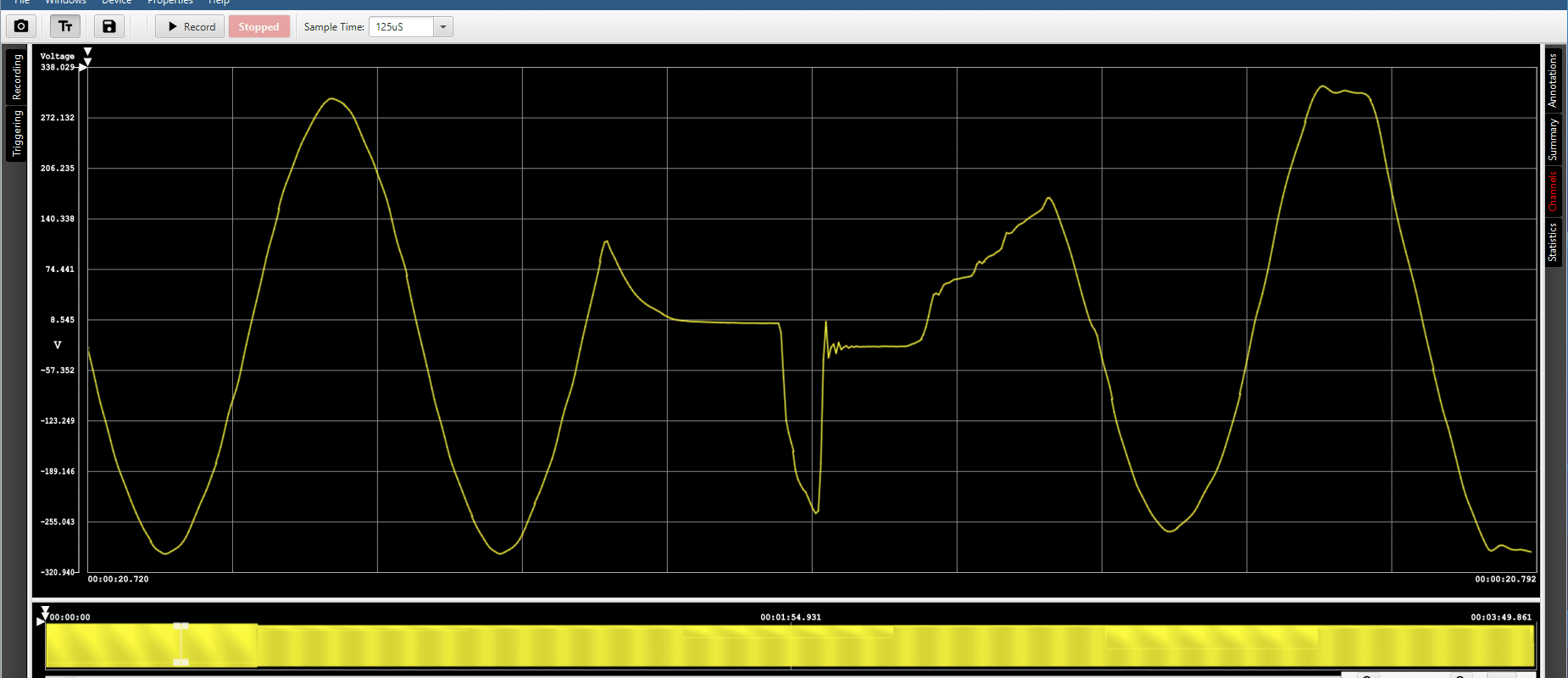Start recording with the Record button
The image size is (1568, 678).
190,26
